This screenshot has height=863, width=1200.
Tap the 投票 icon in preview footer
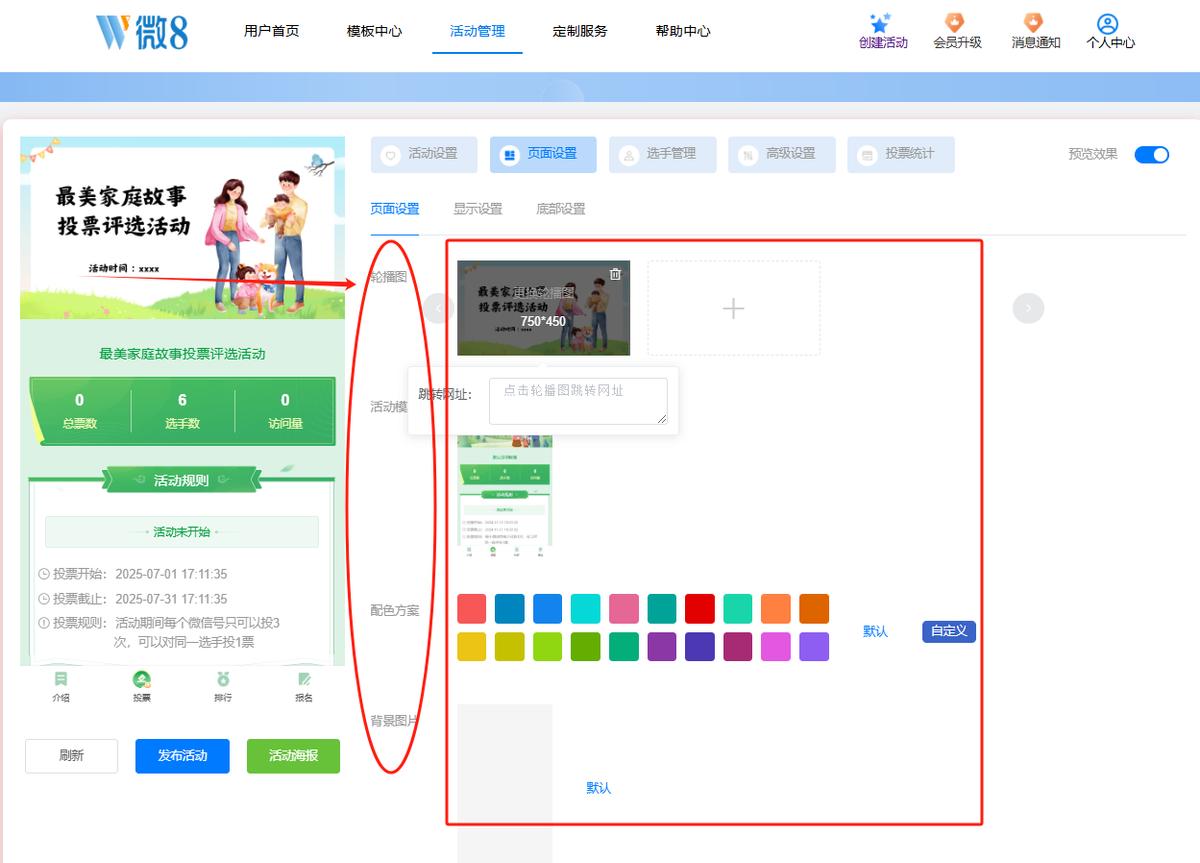142,679
